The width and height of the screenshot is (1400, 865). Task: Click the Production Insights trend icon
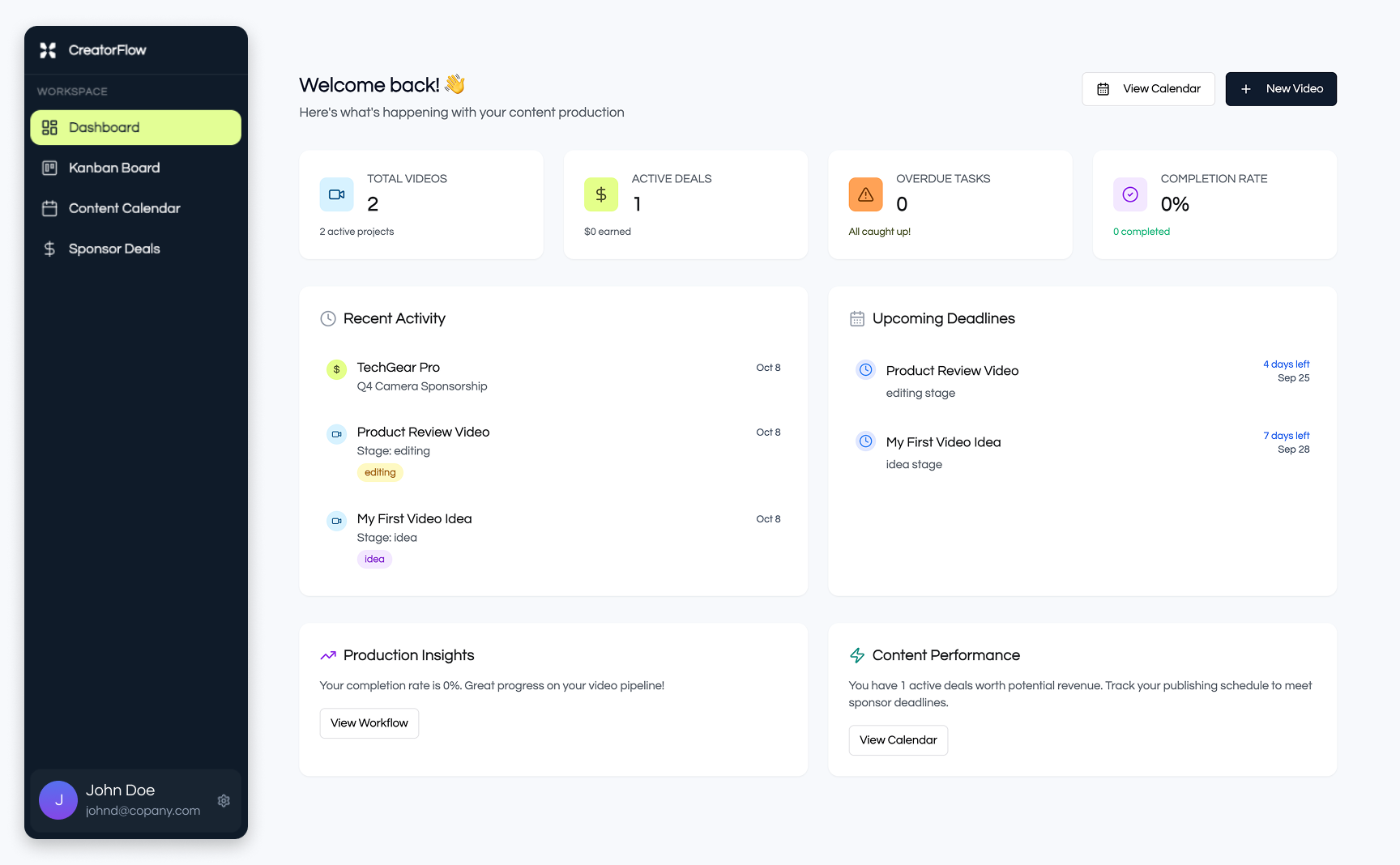point(328,655)
